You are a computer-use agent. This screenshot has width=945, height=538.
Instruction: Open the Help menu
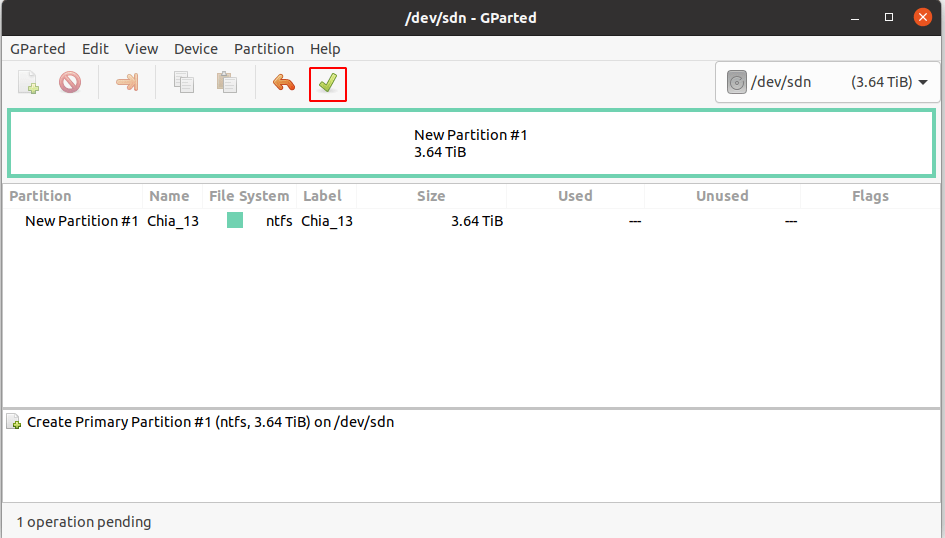(x=325, y=49)
